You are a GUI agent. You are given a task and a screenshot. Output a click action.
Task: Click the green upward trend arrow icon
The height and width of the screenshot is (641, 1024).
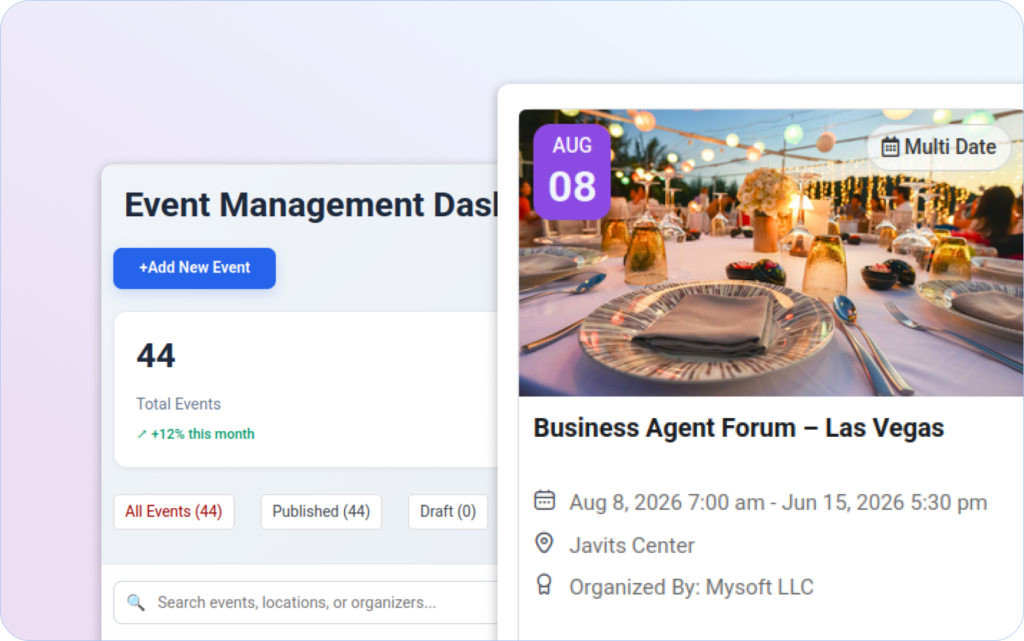142,434
